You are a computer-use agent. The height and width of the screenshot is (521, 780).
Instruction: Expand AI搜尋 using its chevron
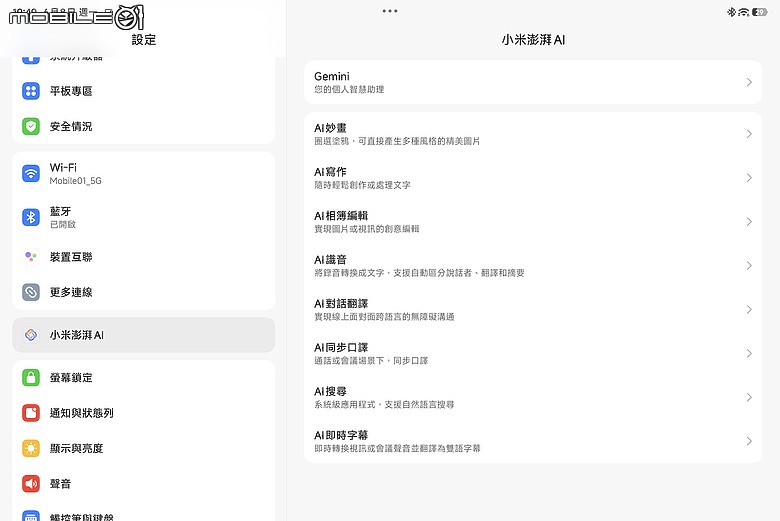pyautogui.click(x=749, y=397)
